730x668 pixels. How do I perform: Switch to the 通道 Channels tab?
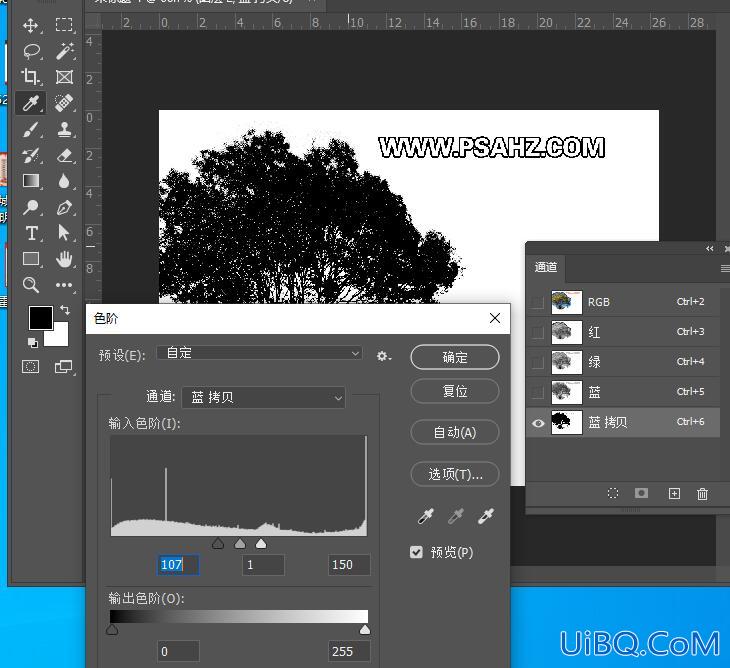(x=546, y=268)
